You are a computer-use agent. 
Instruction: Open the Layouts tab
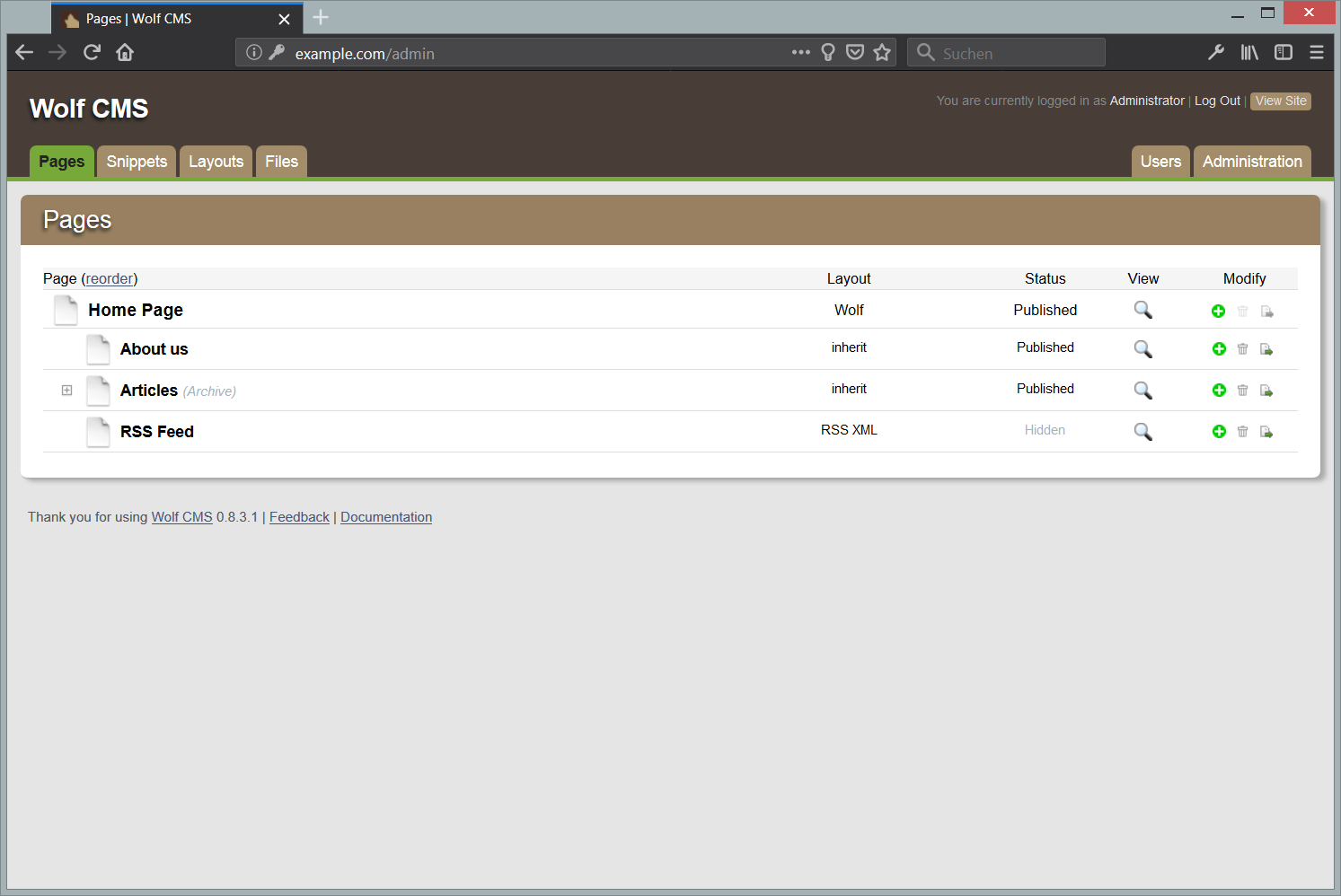pos(216,162)
